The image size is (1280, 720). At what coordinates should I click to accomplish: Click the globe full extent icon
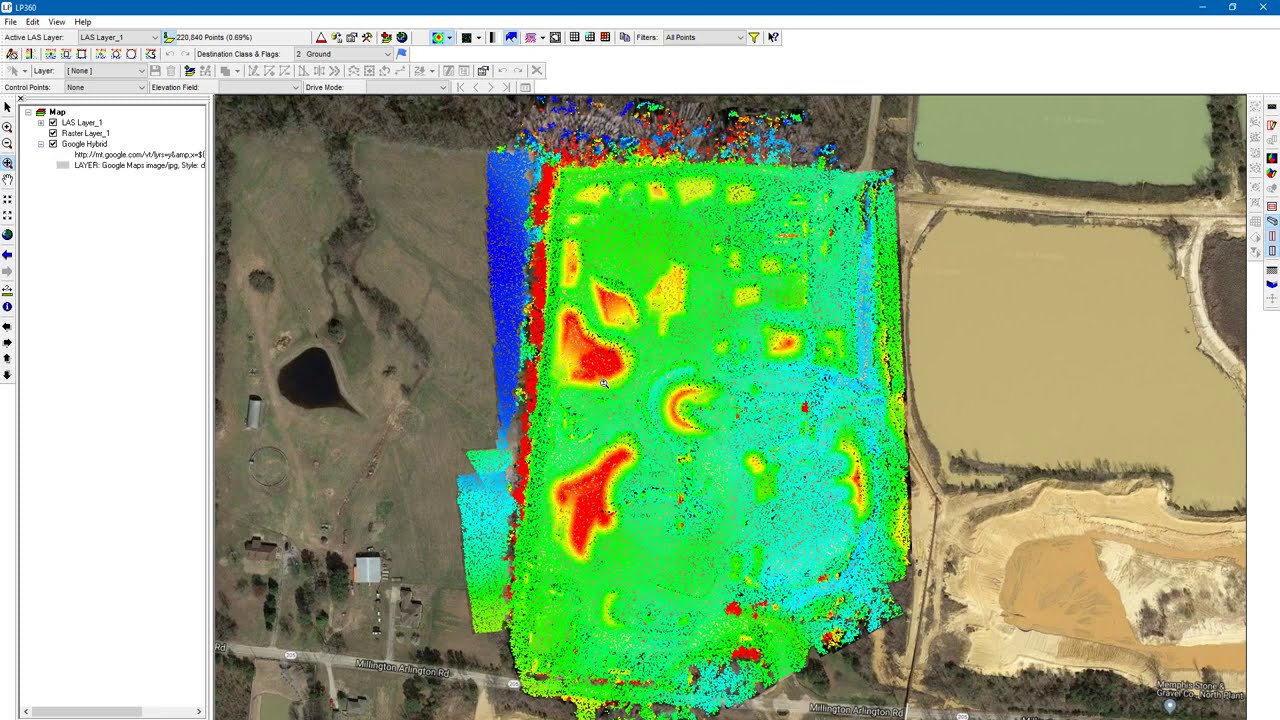click(x=7, y=235)
